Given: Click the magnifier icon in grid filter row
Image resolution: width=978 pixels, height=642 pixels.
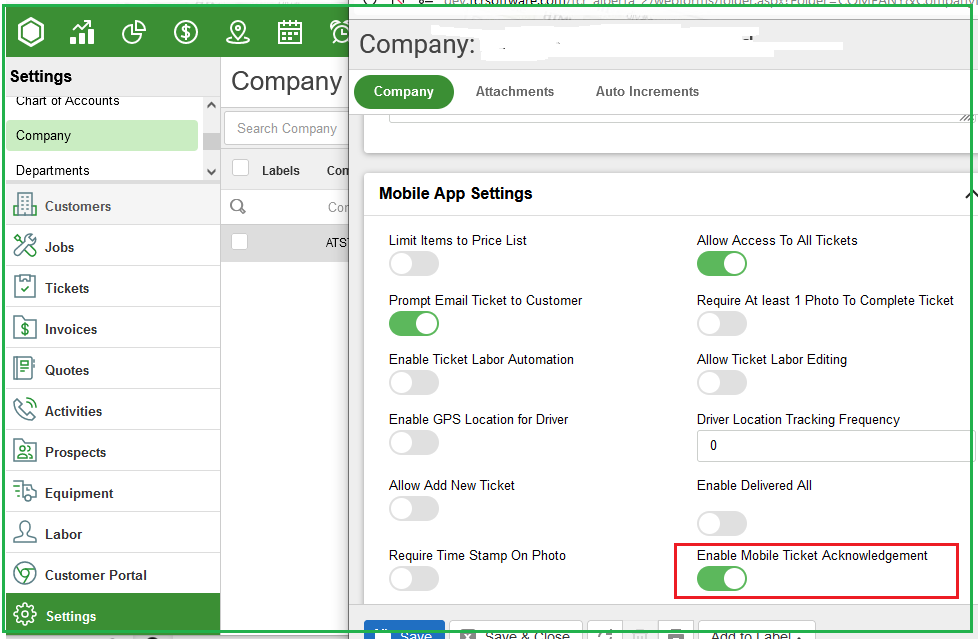Looking at the screenshot, I should click(238, 207).
